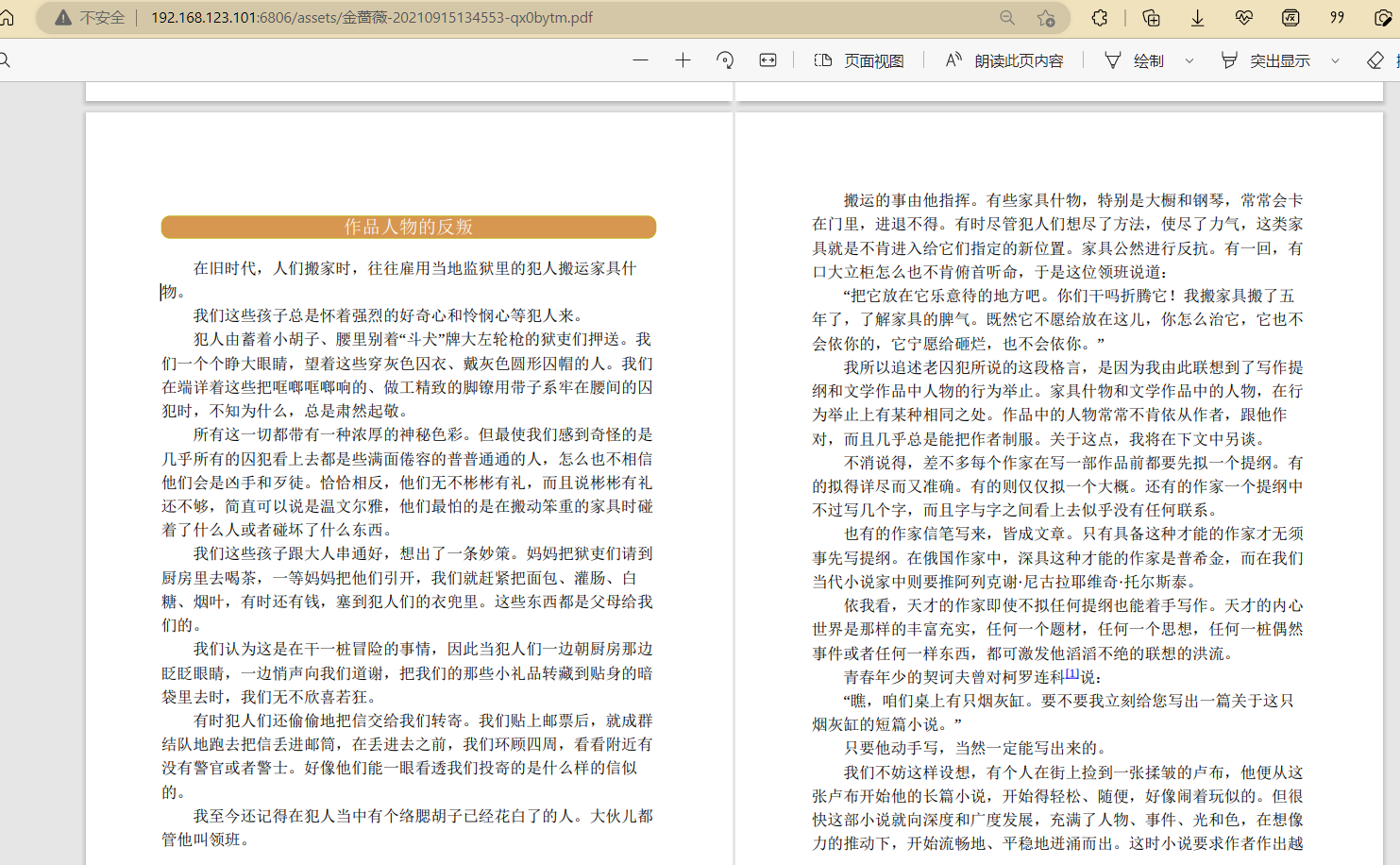Click the footnote [1] link after 柯罗连科
Image resolution: width=1400 pixels, height=865 pixels.
(1071, 674)
